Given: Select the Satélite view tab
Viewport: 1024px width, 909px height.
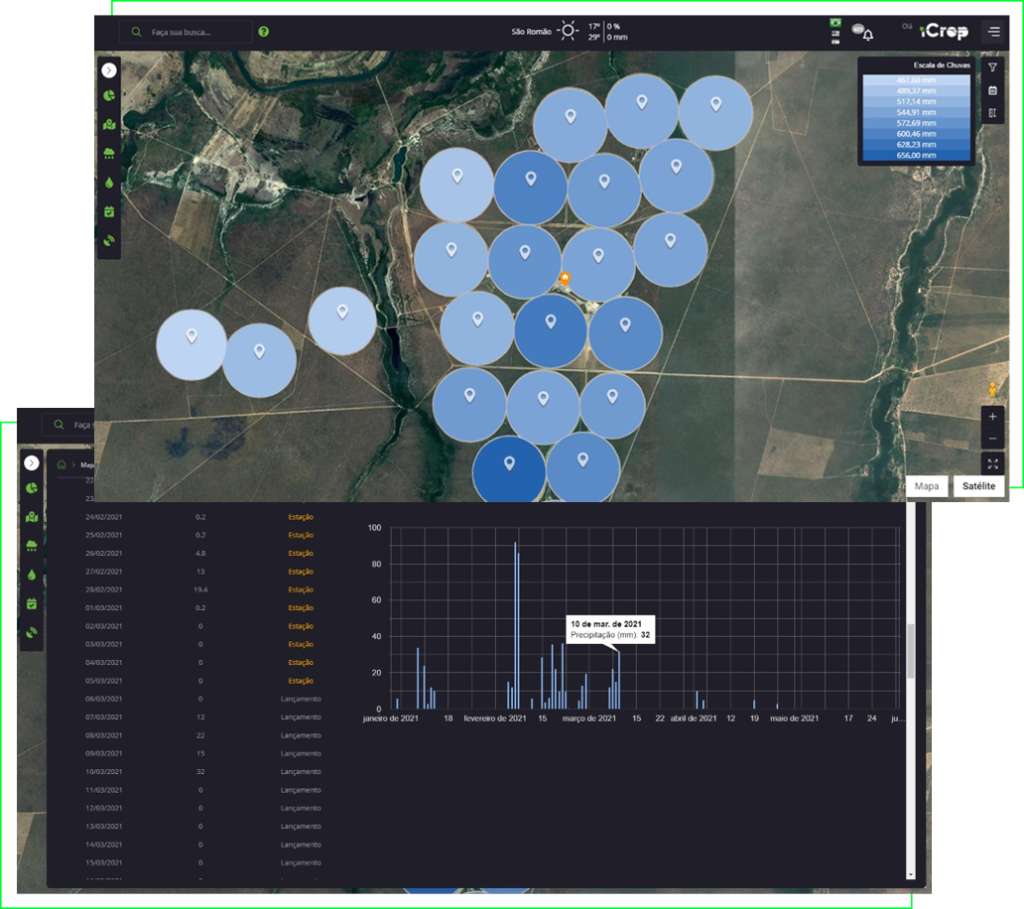Looking at the screenshot, I should (x=978, y=486).
